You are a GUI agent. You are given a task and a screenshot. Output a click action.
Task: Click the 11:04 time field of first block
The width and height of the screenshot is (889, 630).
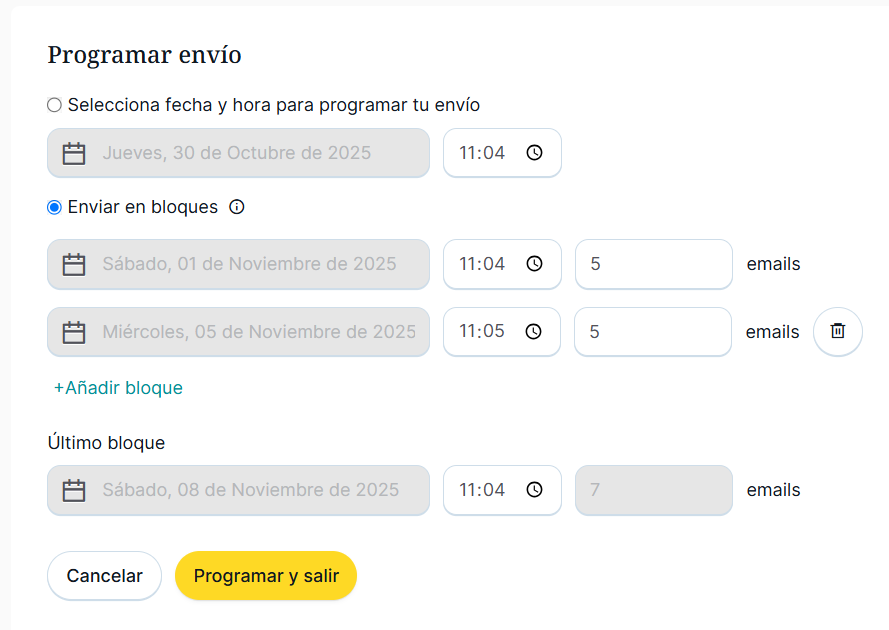(x=483, y=264)
